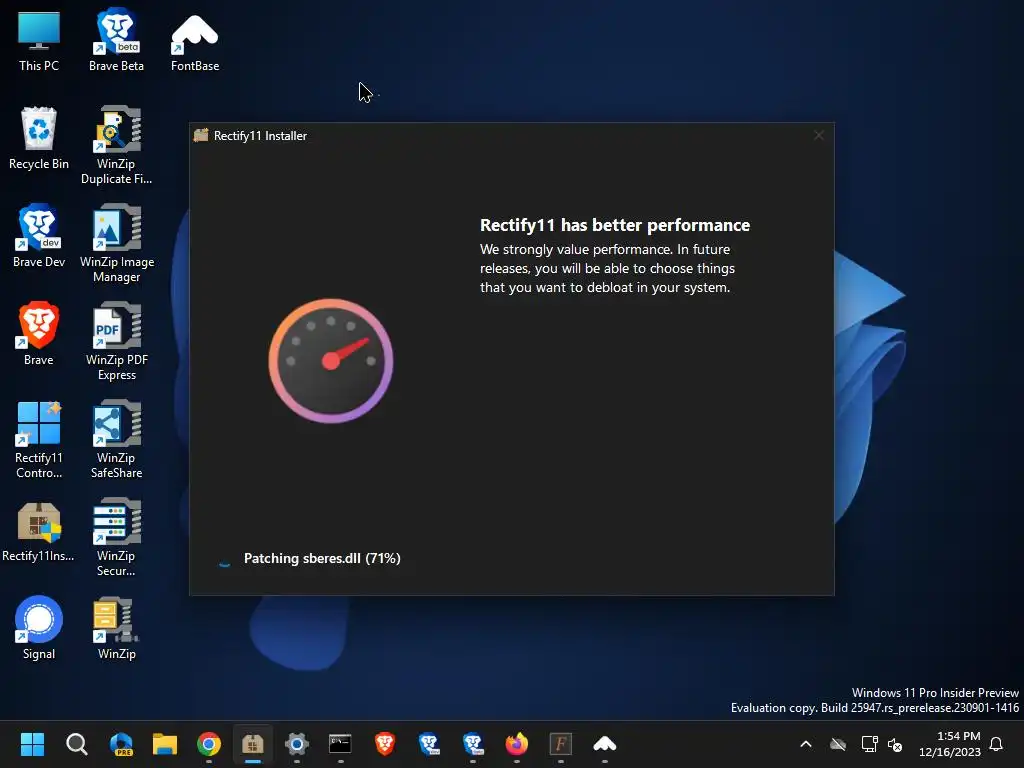
Task: Click the speedometer graphic in the installer
Action: 330,360
